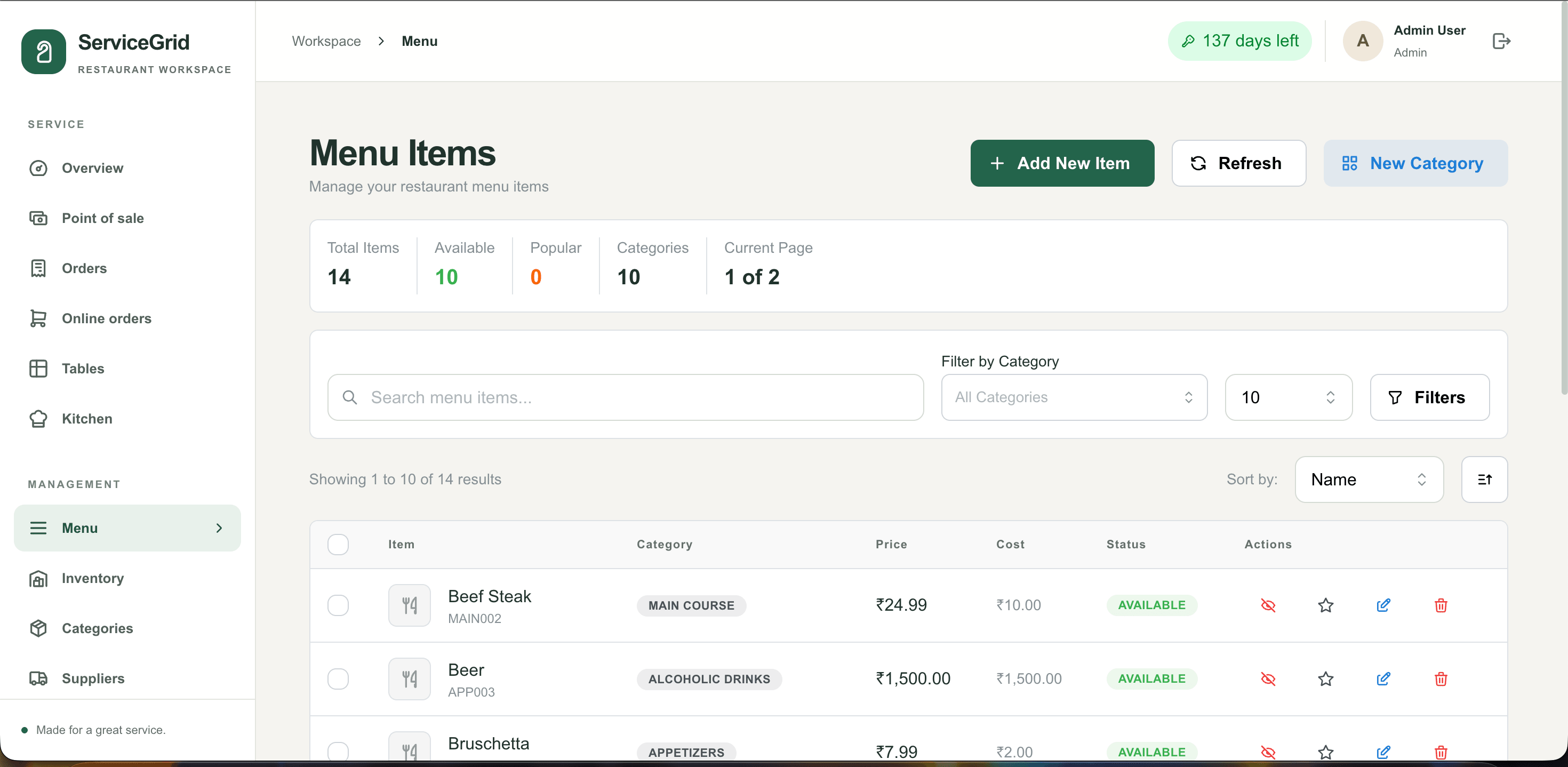Open the Filters button
Image resolution: width=1568 pixels, height=767 pixels.
1429,397
